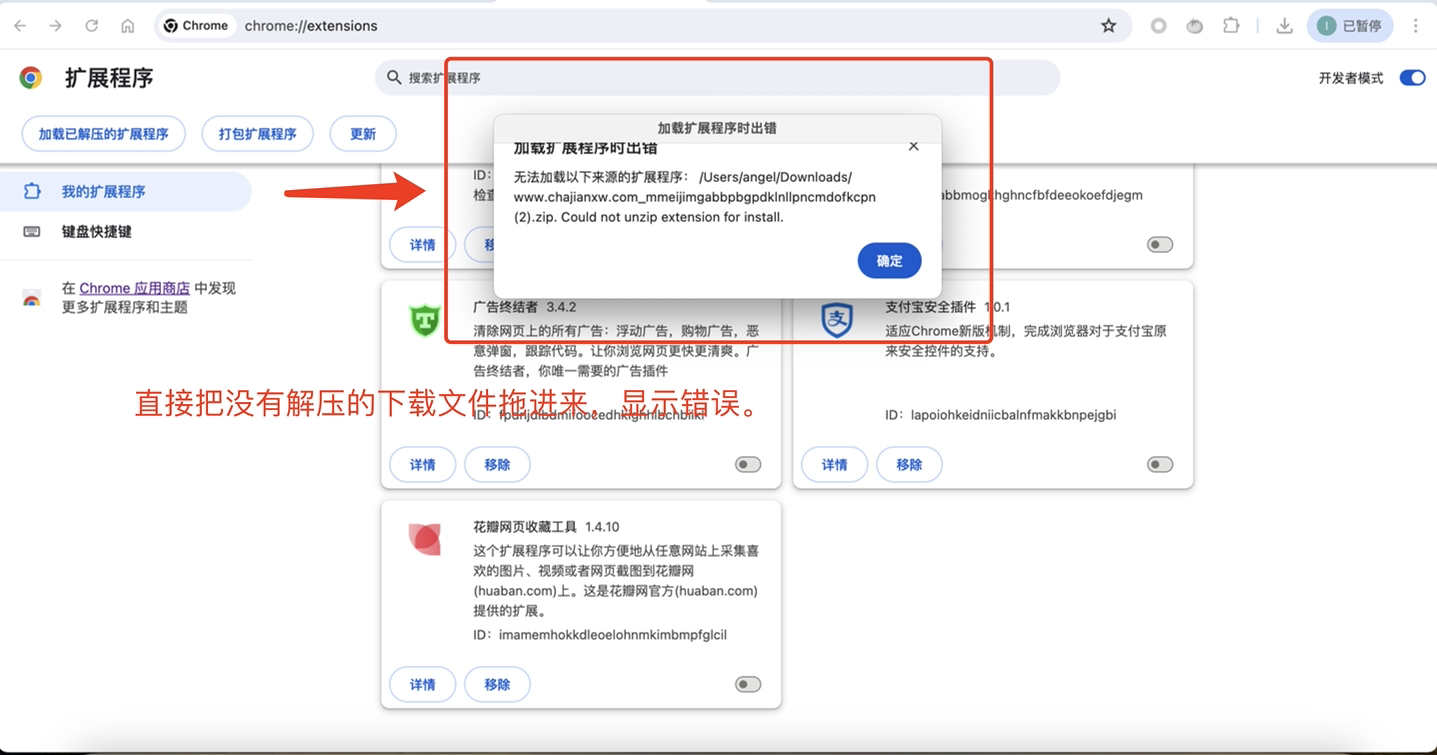Click the web store rainbow icon in sidebar
Viewport: 1437px width, 755px height.
click(x=32, y=298)
